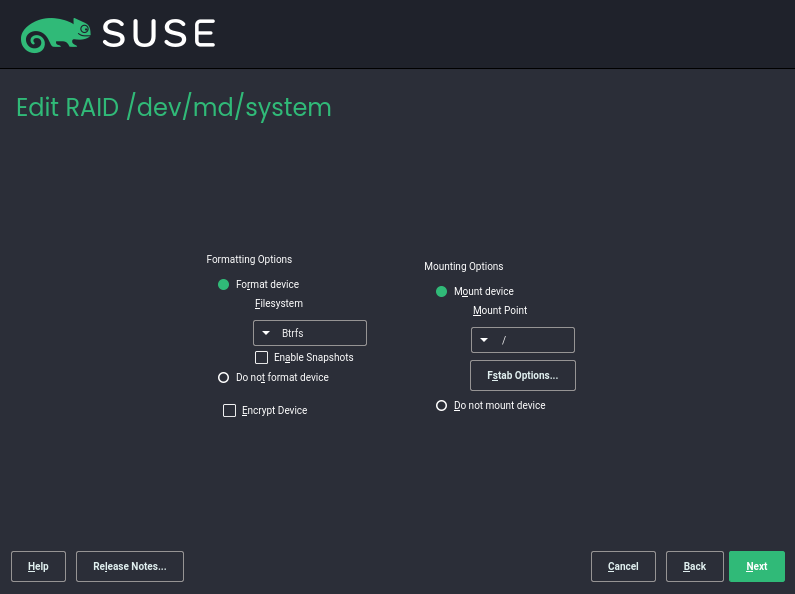795x594 pixels.
Task: Choose Do not mount device
Action: pyautogui.click(x=442, y=406)
